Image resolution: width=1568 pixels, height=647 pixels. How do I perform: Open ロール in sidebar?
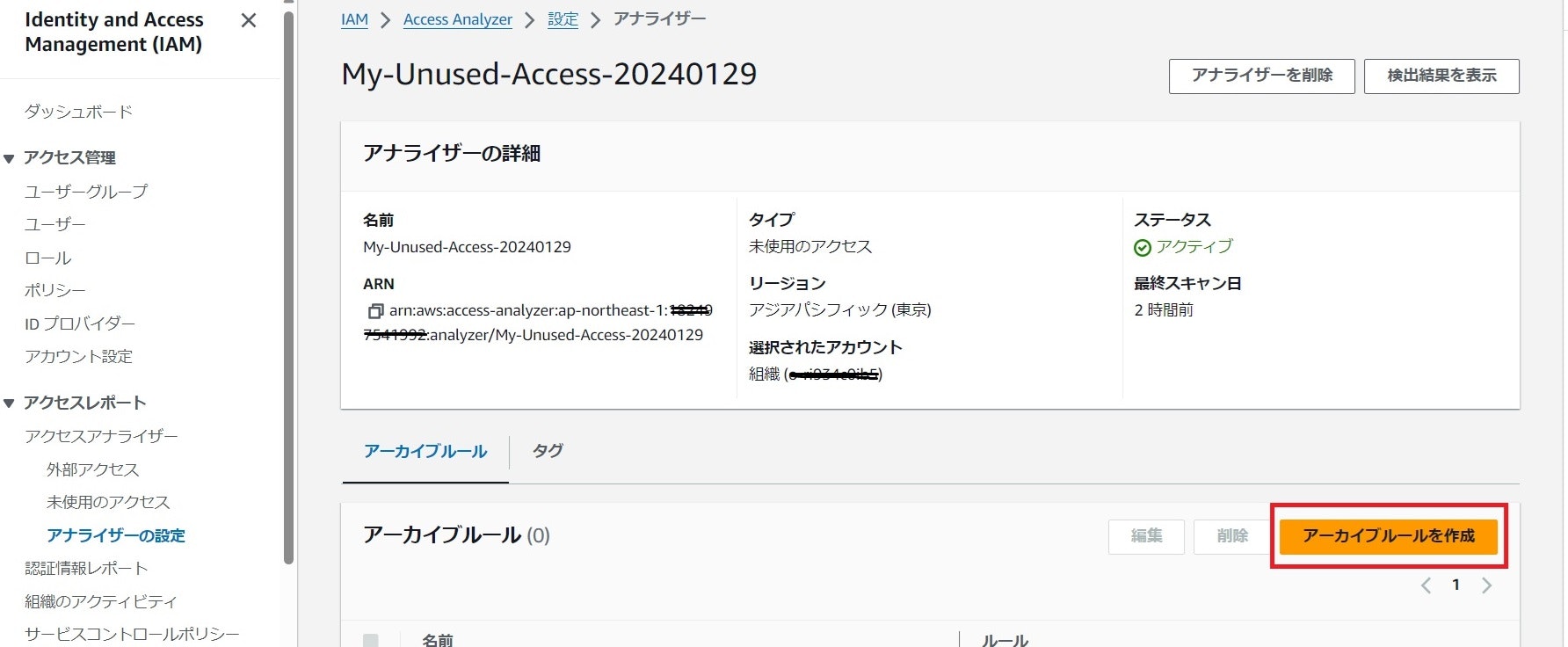47,258
